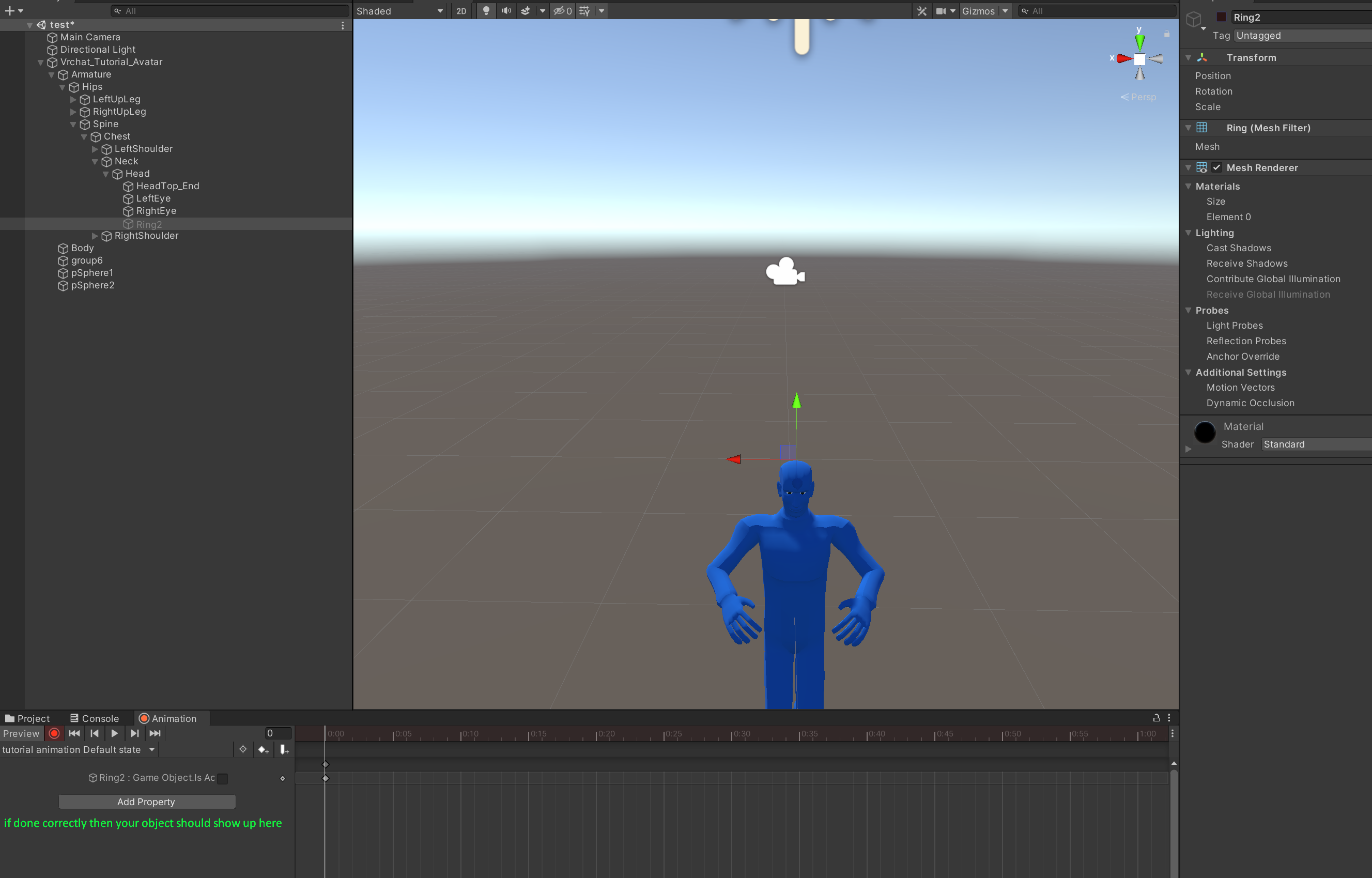Toggle scene lighting bulb icon
The image size is (1372, 878).
(486, 11)
